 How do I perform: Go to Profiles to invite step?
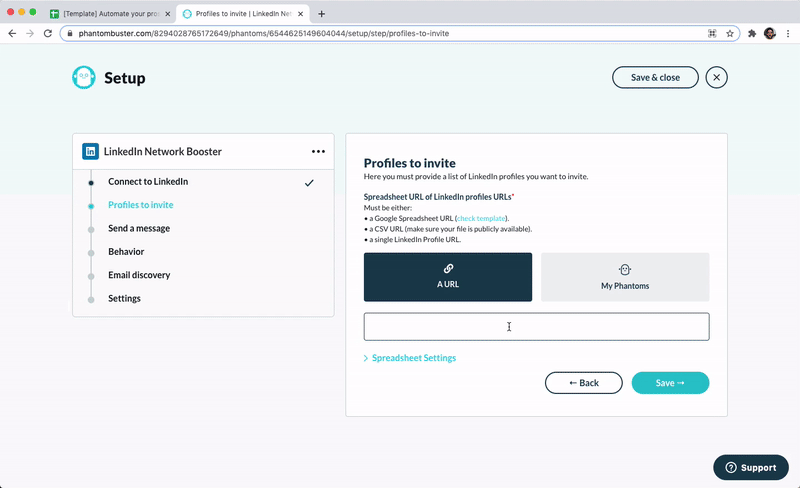(x=141, y=205)
